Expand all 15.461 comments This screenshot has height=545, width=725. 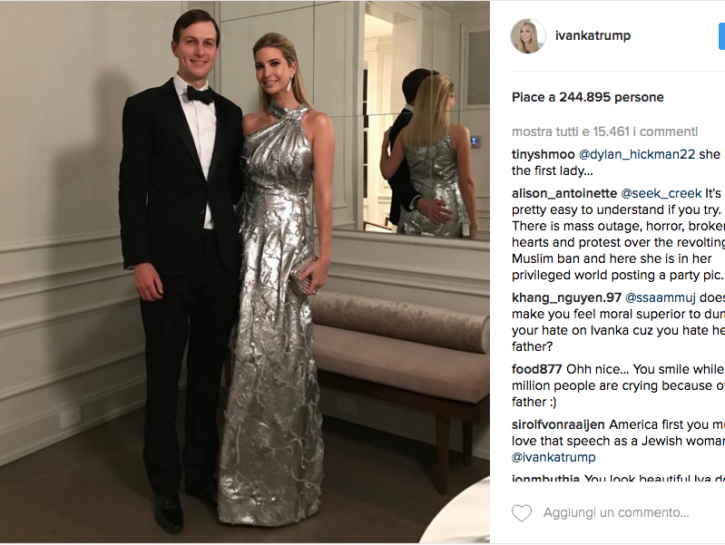[605, 132]
